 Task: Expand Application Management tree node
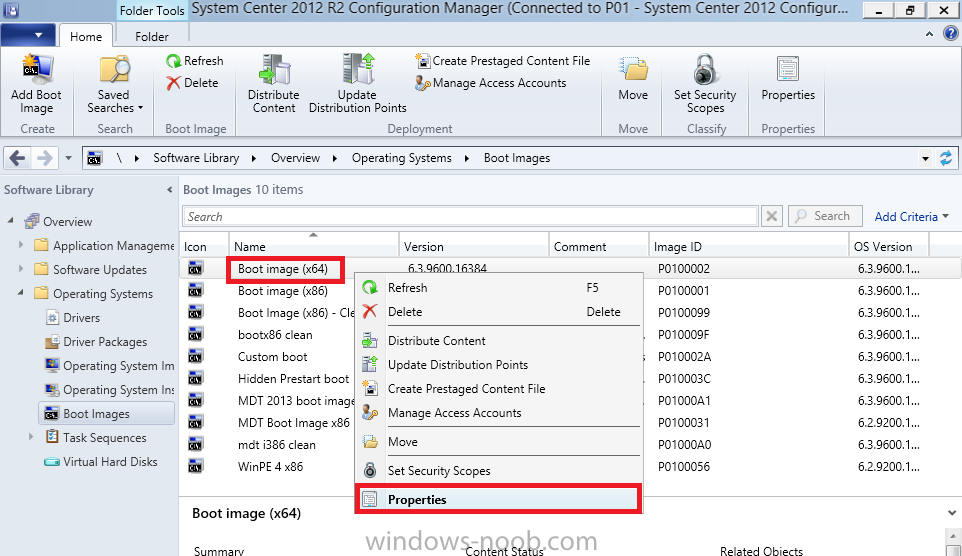coord(21,245)
